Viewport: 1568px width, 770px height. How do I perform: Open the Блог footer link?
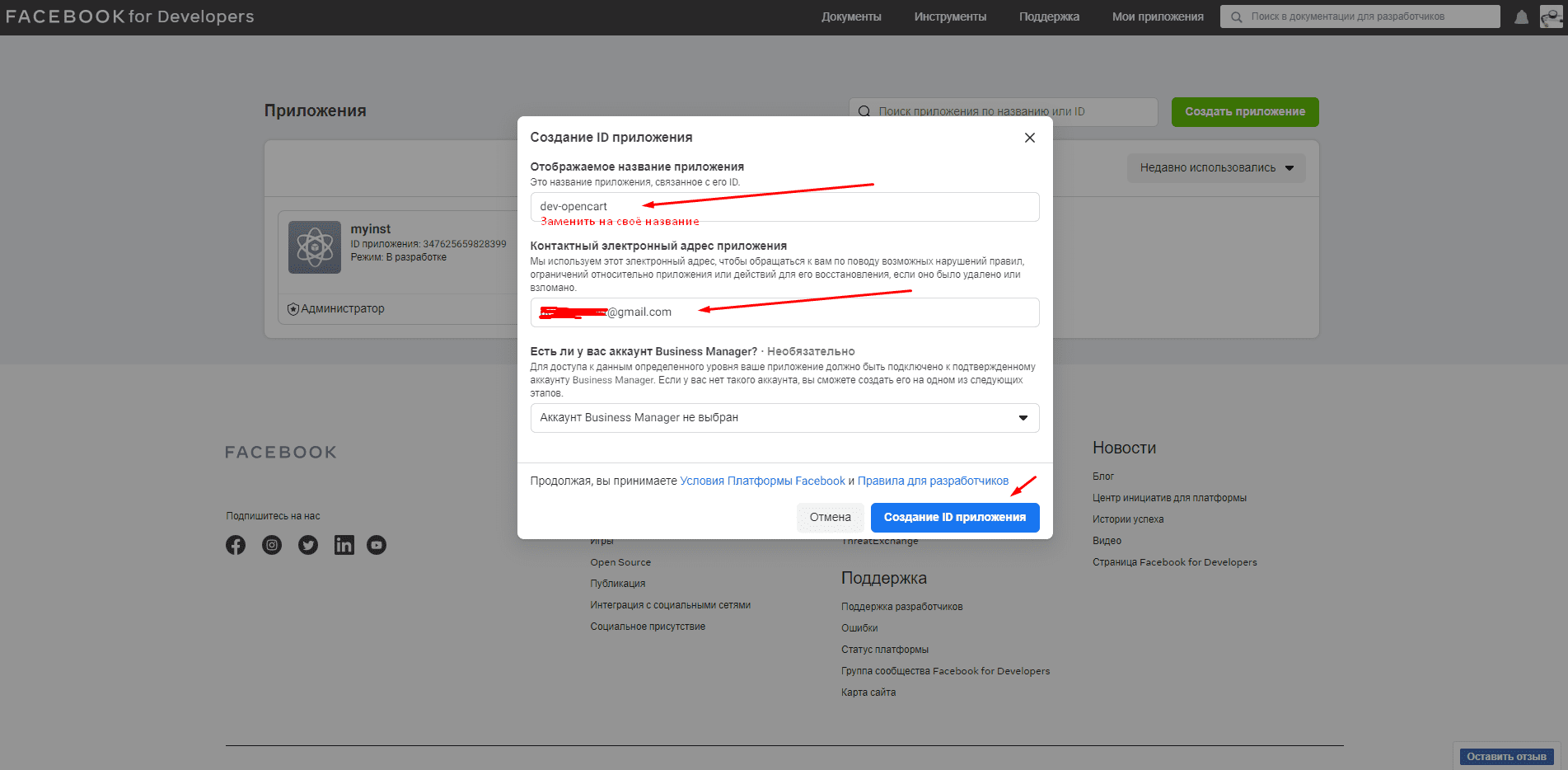(1103, 477)
